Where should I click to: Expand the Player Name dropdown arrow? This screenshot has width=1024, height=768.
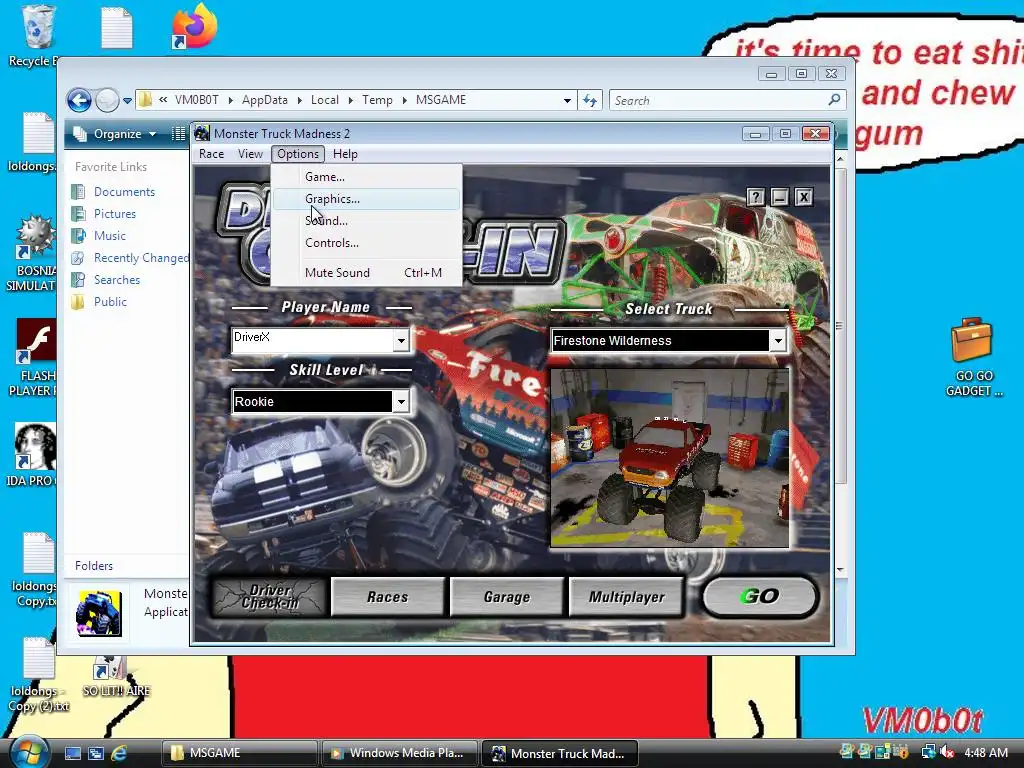point(401,340)
